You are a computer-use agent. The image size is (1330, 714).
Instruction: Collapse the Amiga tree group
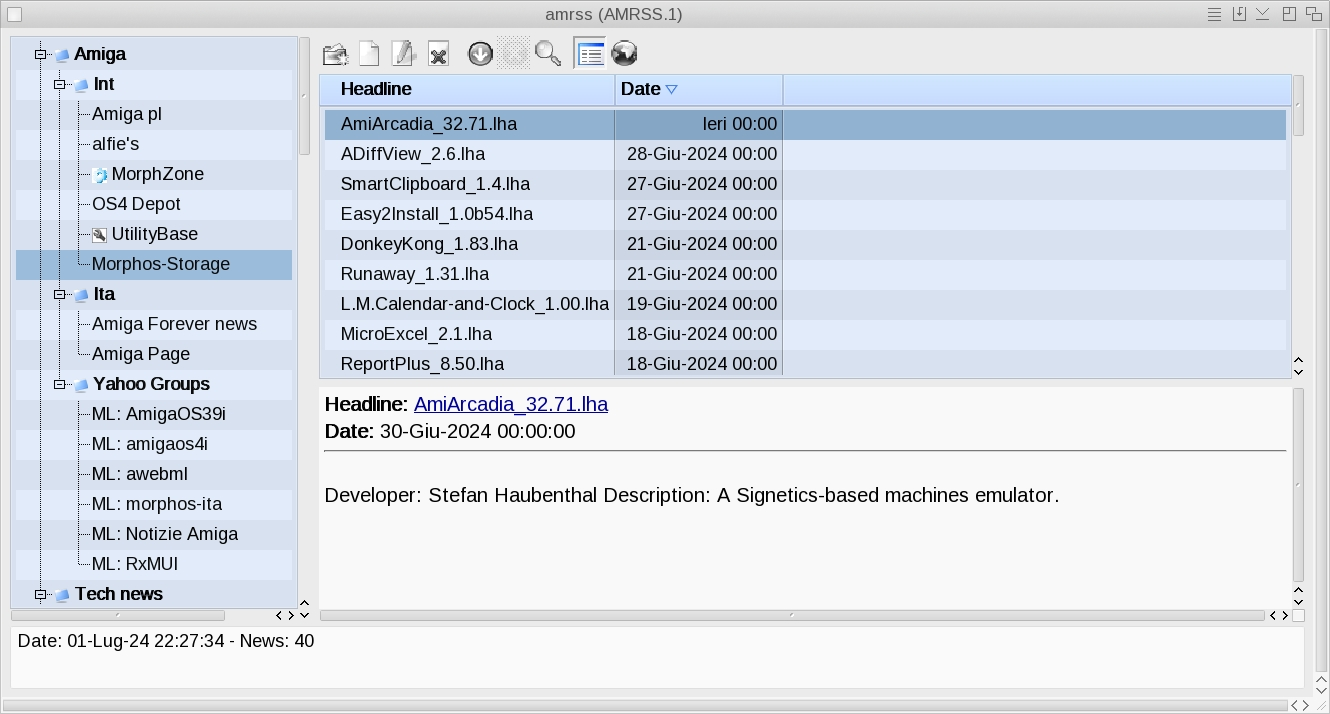pyautogui.click(x=40, y=55)
